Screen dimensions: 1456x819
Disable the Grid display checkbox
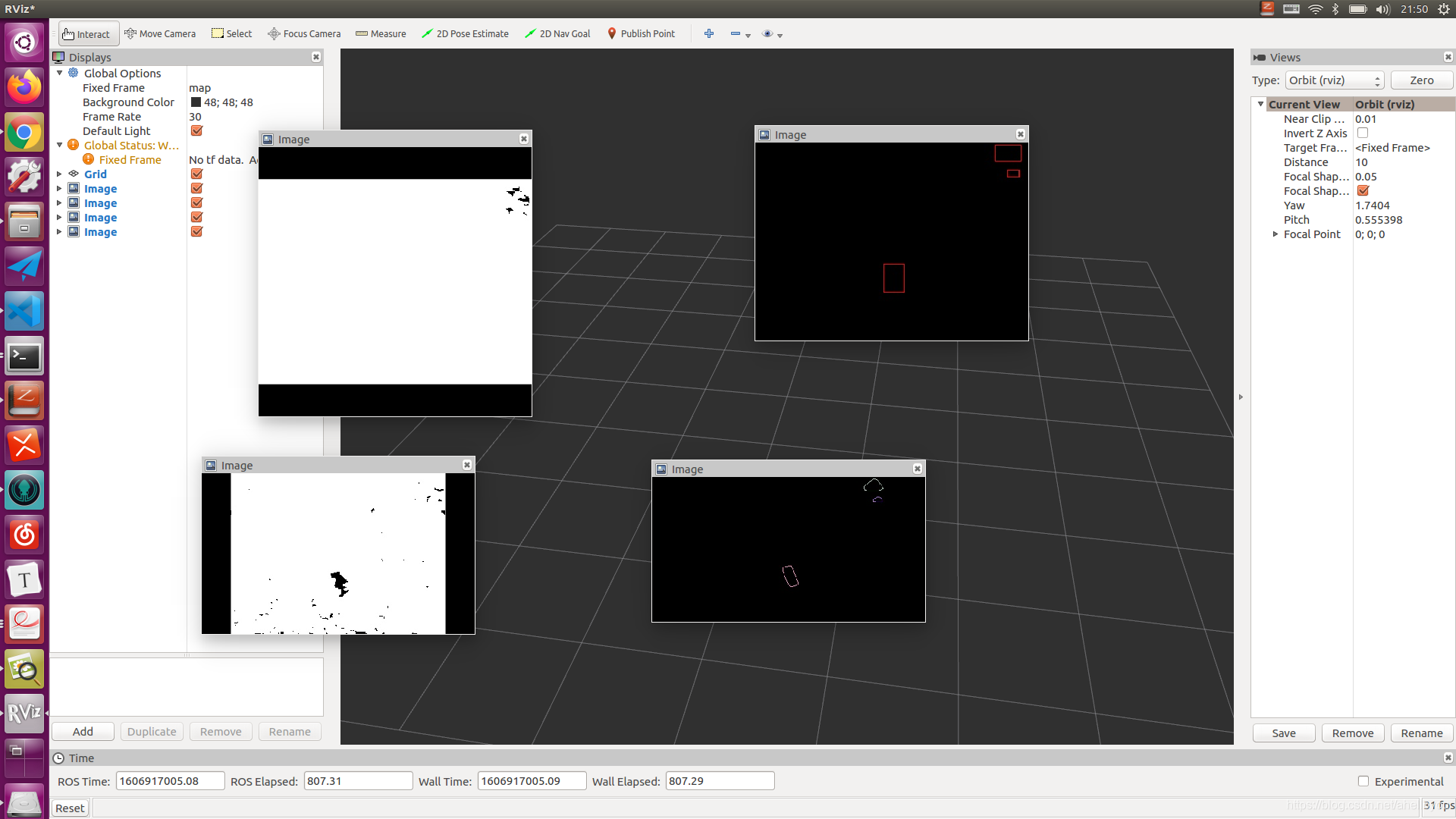tap(196, 174)
